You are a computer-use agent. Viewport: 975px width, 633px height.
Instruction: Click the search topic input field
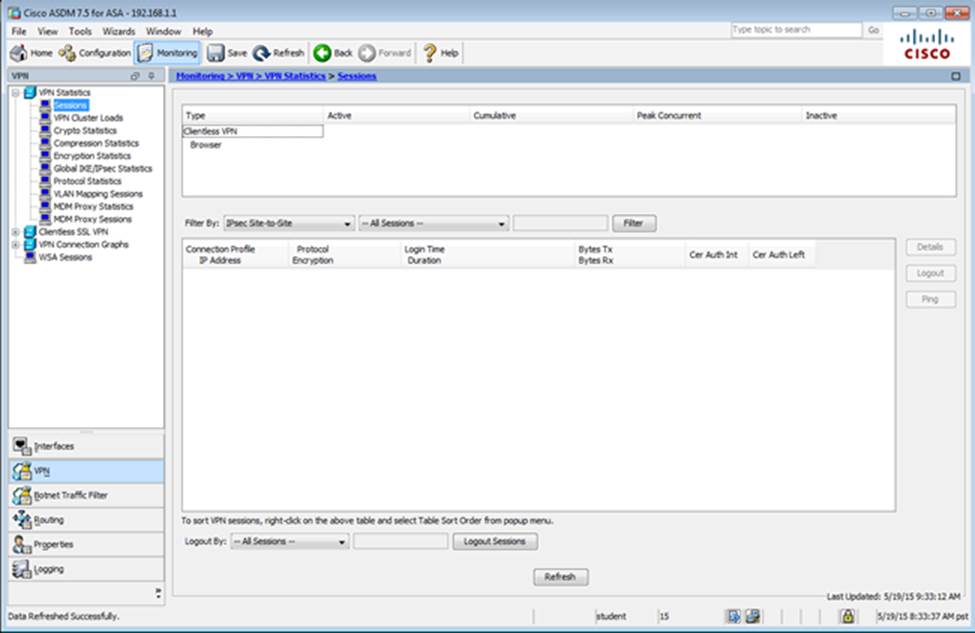pos(795,30)
